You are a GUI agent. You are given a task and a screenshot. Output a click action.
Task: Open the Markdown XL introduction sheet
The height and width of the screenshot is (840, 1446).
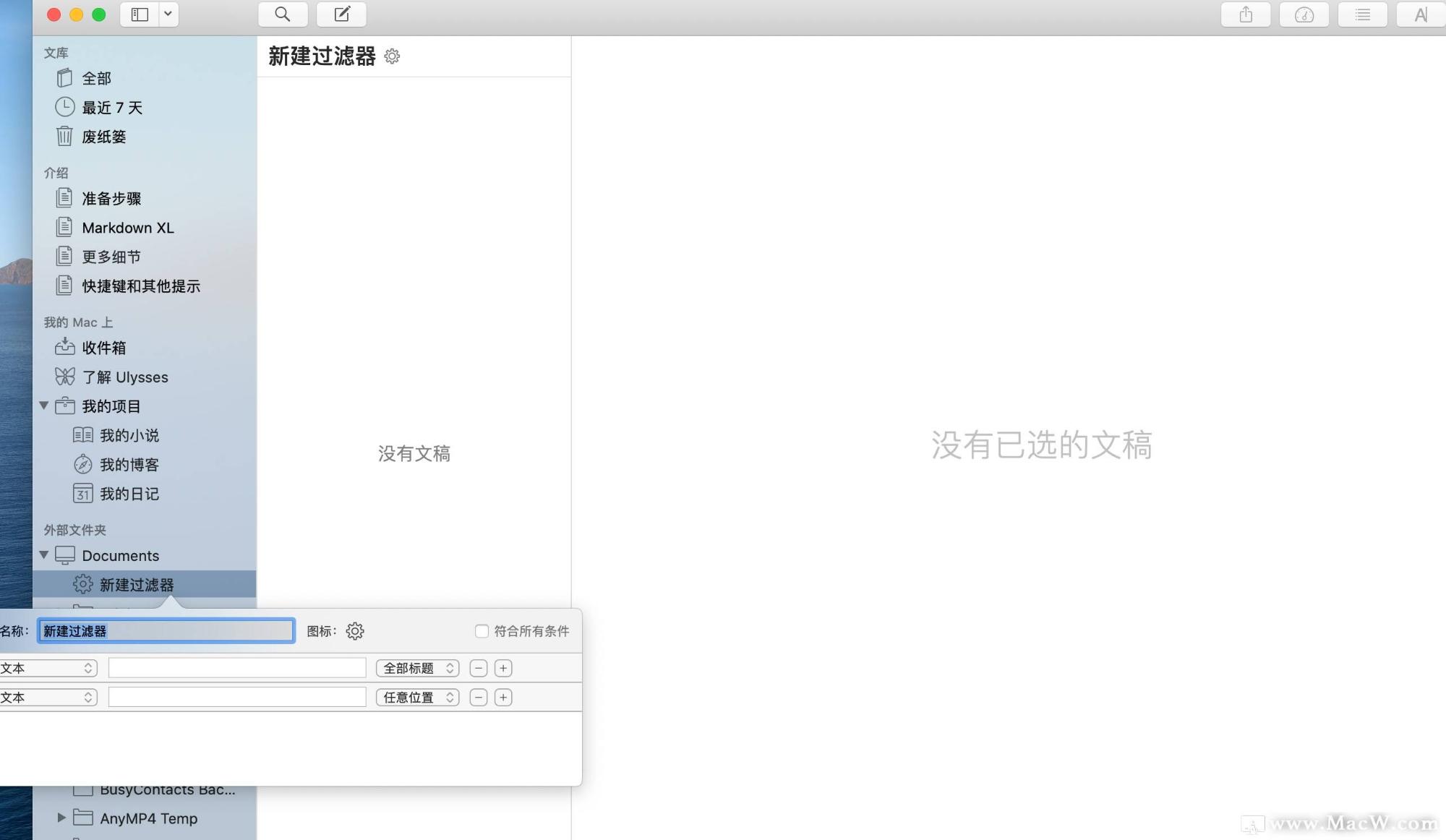click(128, 227)
